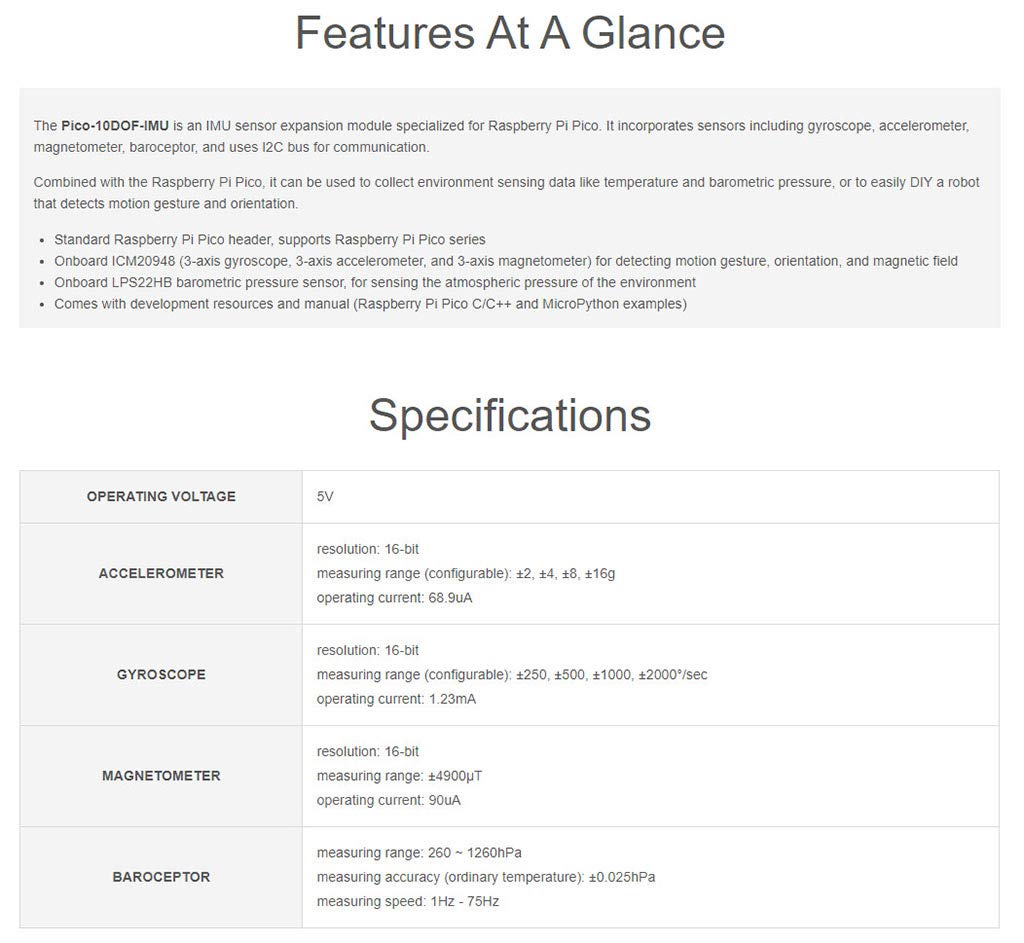Click the Onboard LPS22HB barometric sensor bullet

(x=374, y=283)
